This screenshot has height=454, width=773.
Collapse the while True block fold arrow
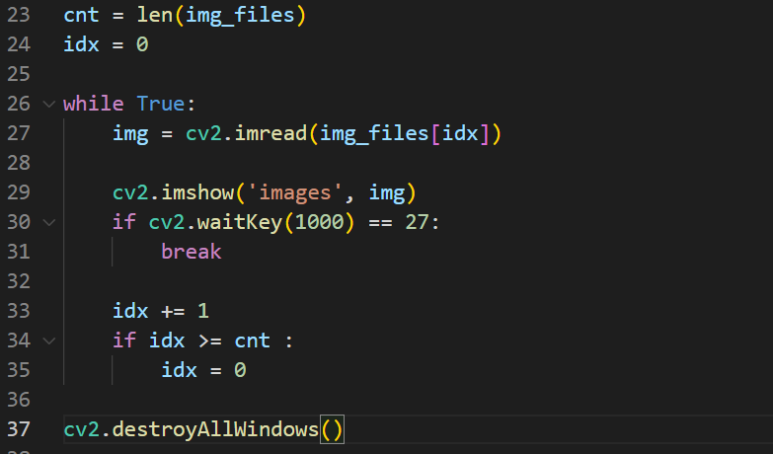click(49, 104)
